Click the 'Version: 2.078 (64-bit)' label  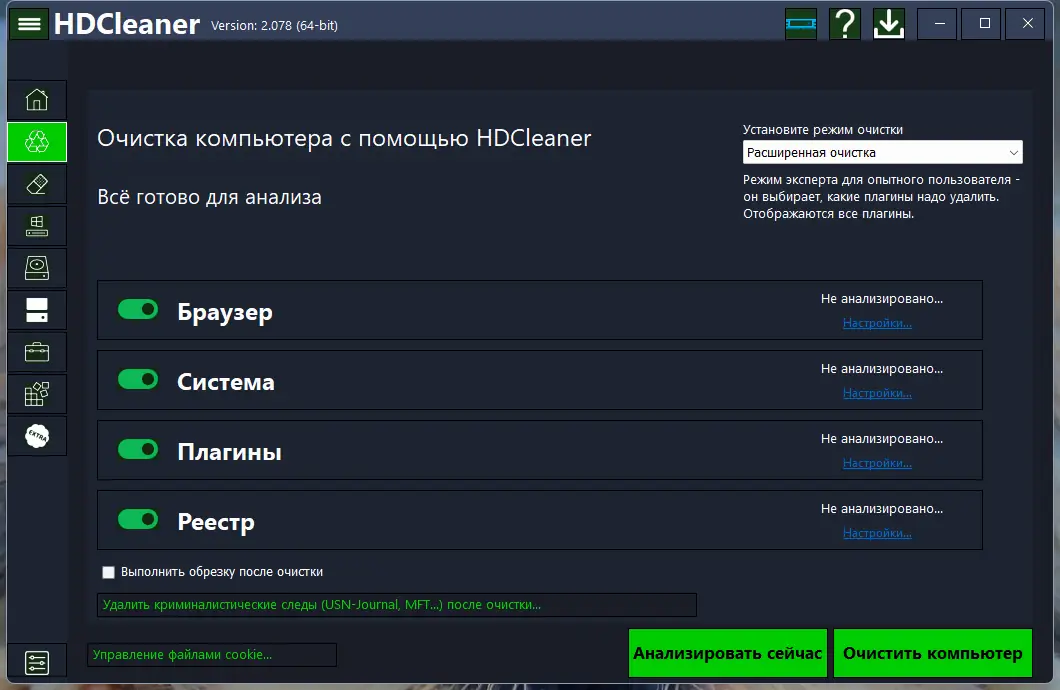pyautogui.click(x=274, y=26)
